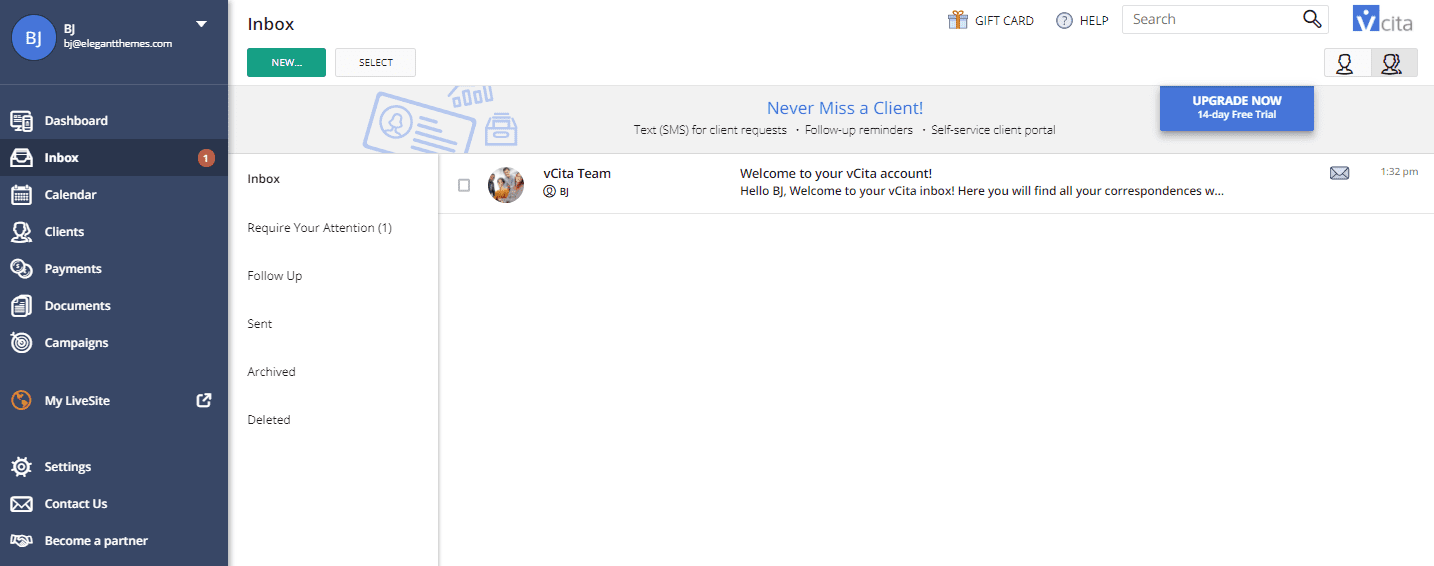Open Calendar from sidebar menu

coord(71,195)
